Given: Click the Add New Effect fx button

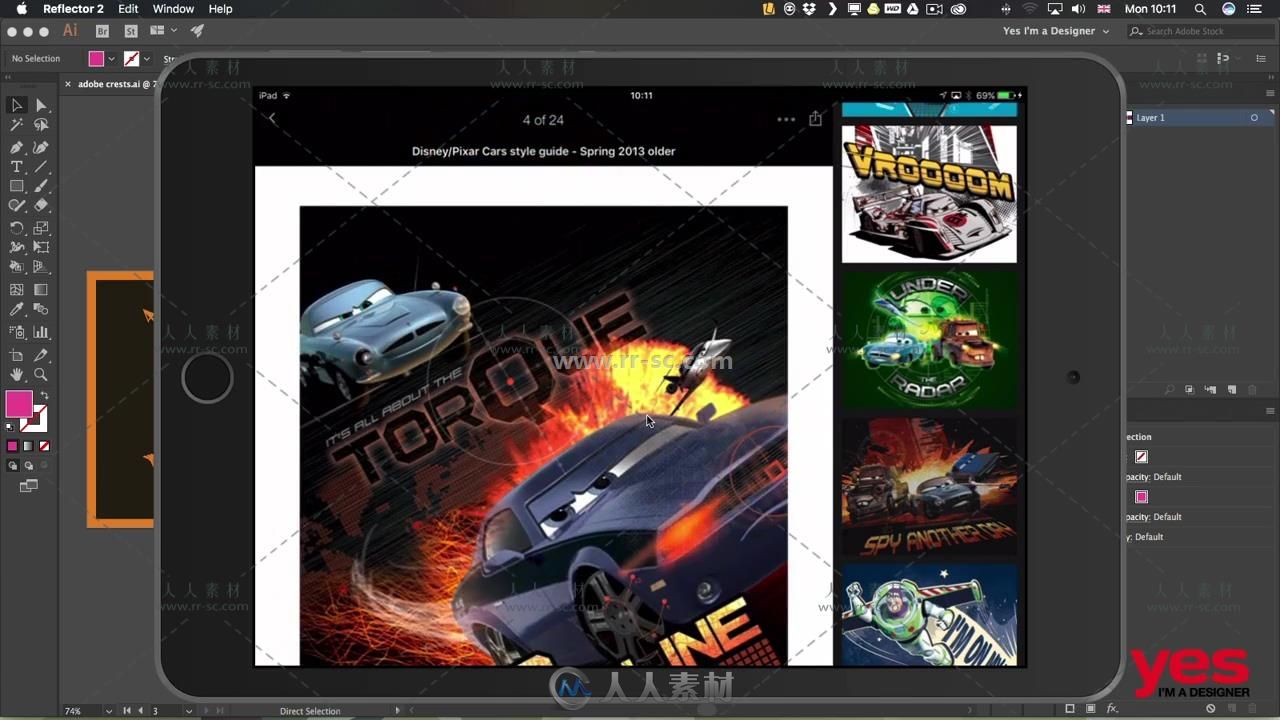Looking at the screenshot, I should click(1112, 709).
